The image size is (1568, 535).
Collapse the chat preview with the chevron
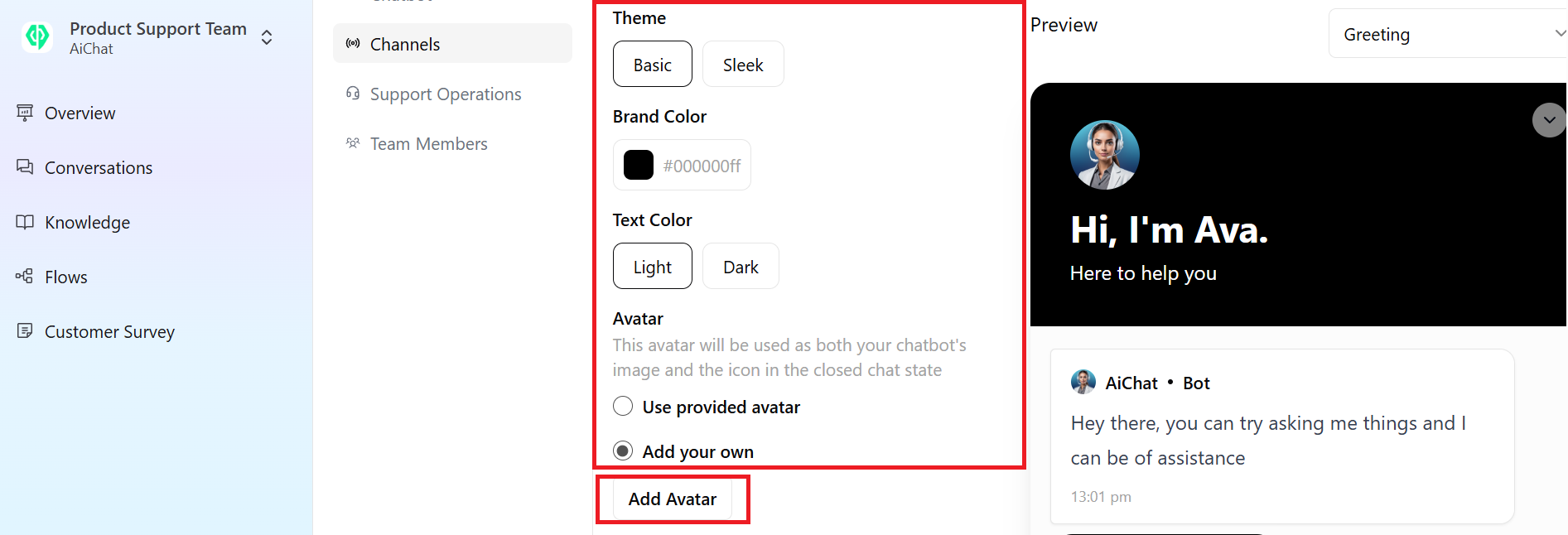pyautogui.click(x=1548, y=120)
